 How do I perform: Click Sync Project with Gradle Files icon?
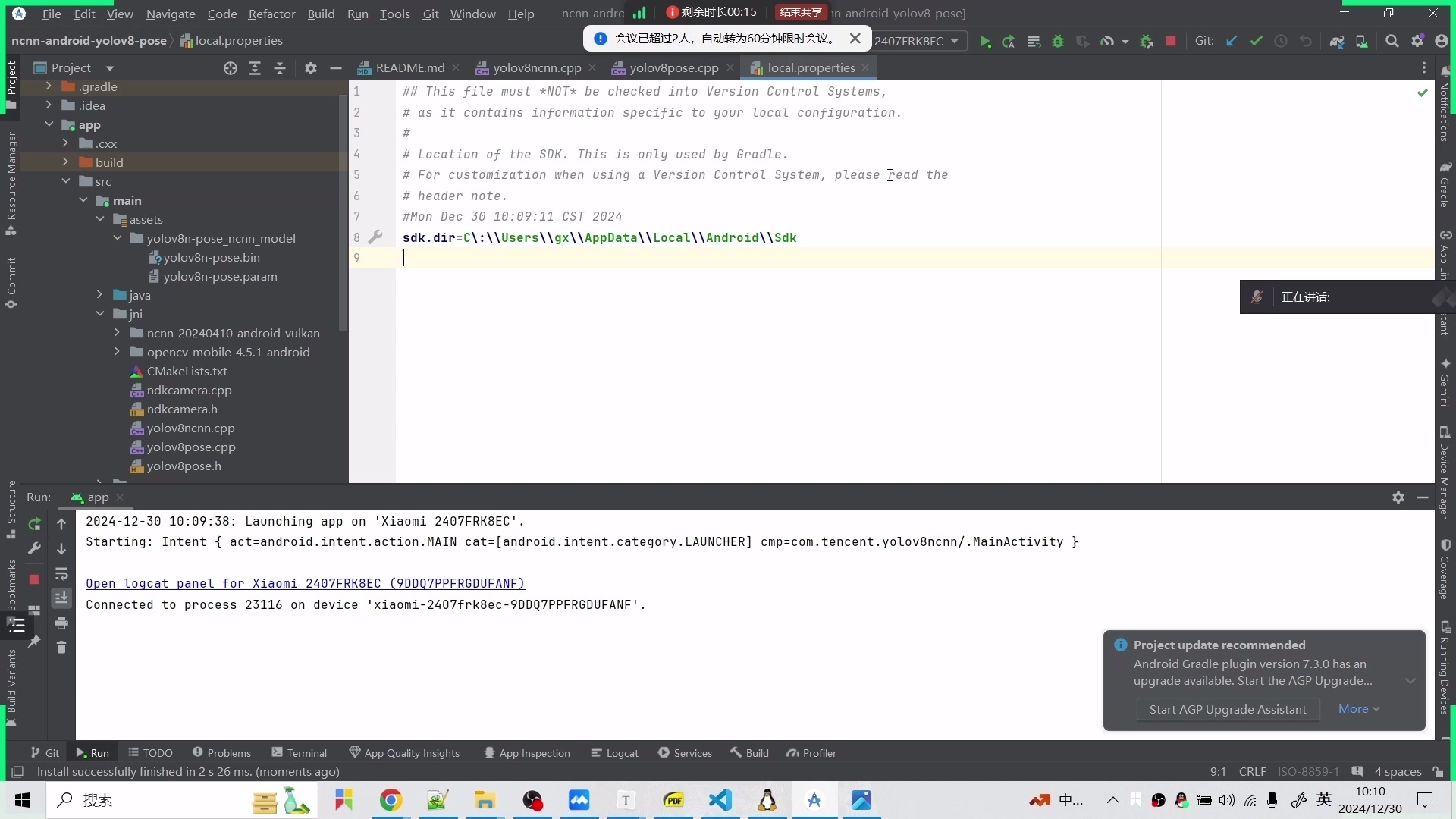1337,42
